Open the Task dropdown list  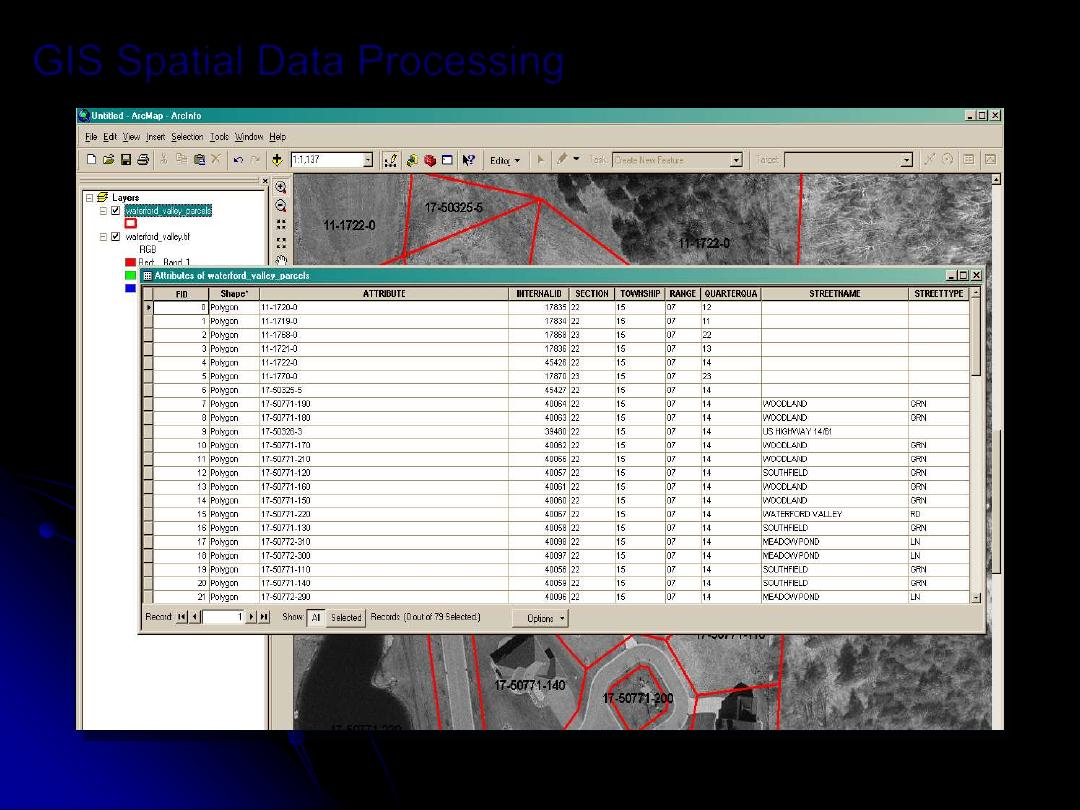(x=736, y=160)
